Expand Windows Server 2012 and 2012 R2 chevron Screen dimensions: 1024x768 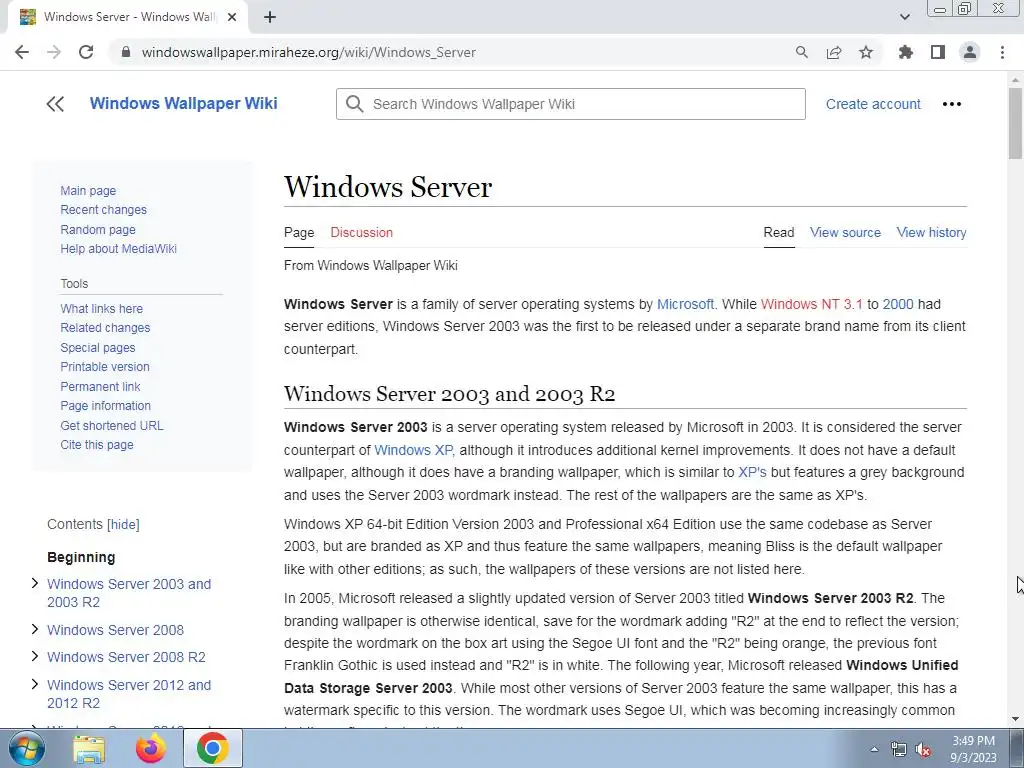(35, 684)
